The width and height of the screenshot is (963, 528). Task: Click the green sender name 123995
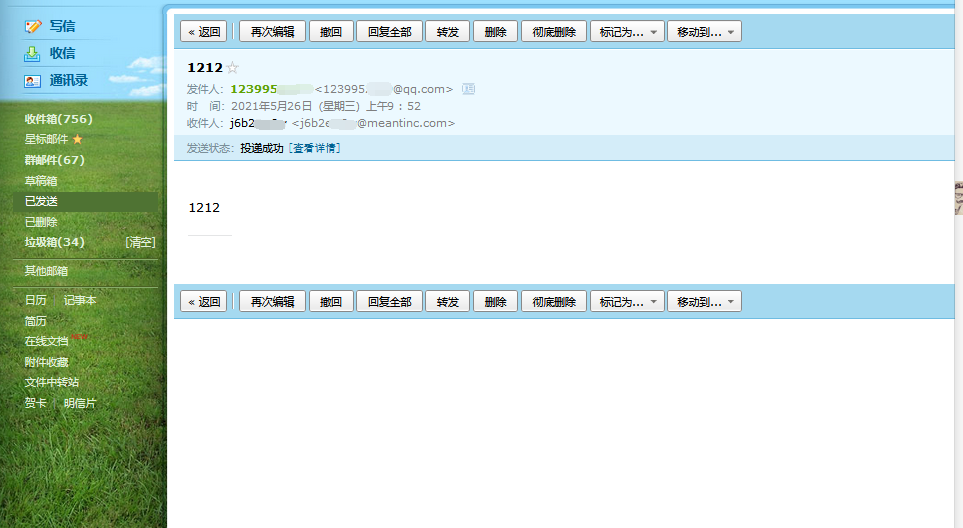tap(254, 89)
